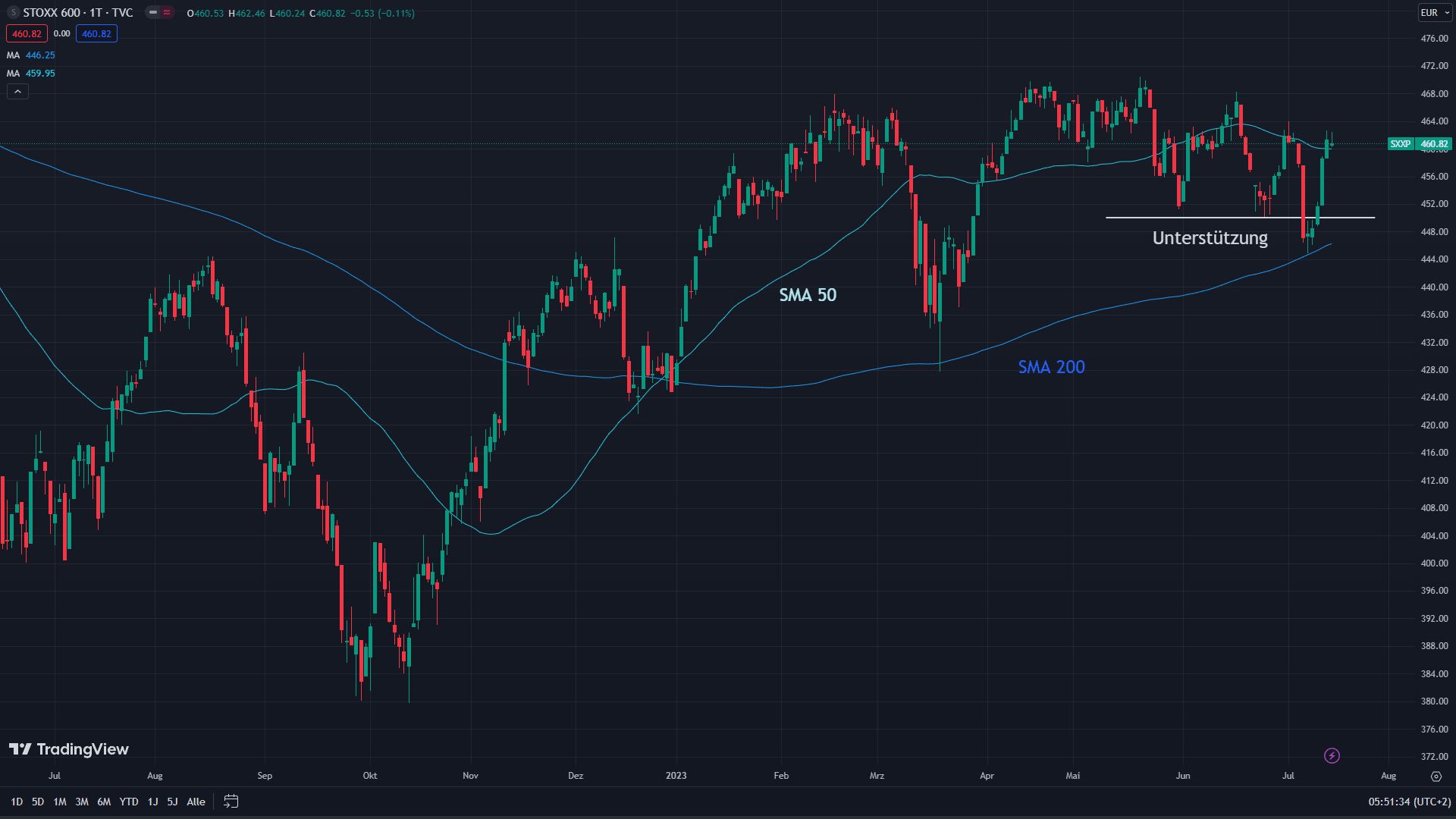Screen dimensions: 1456x819
Task: Click the 2023 date axis label
Action: [x=676, y=776]
